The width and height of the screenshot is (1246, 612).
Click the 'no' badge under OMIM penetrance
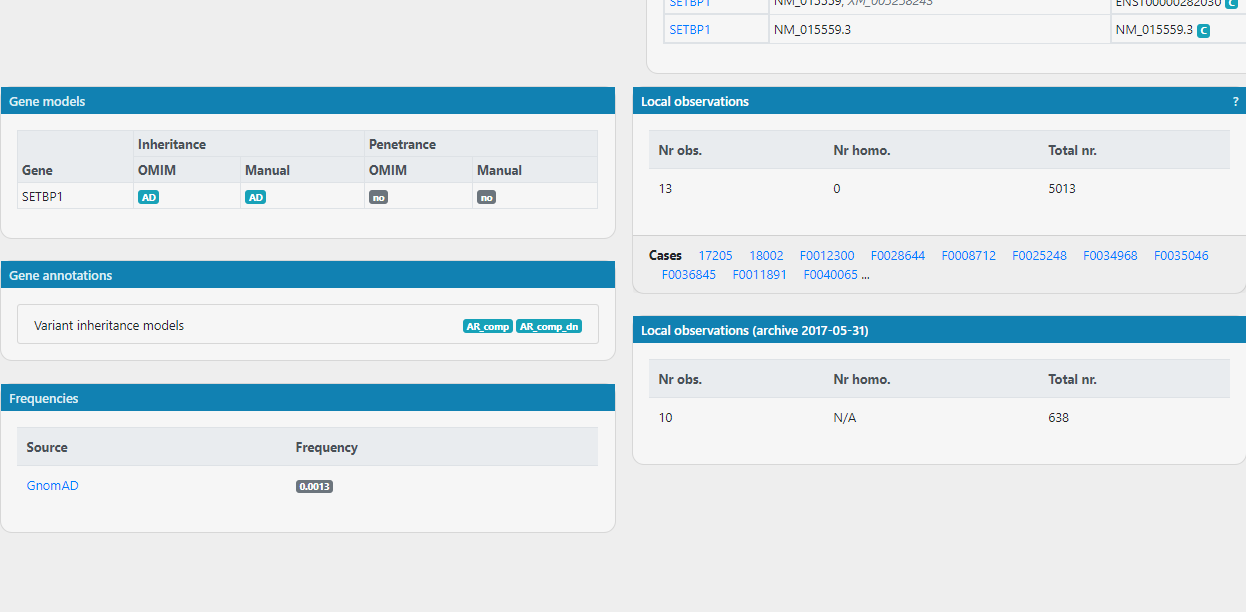378,197
